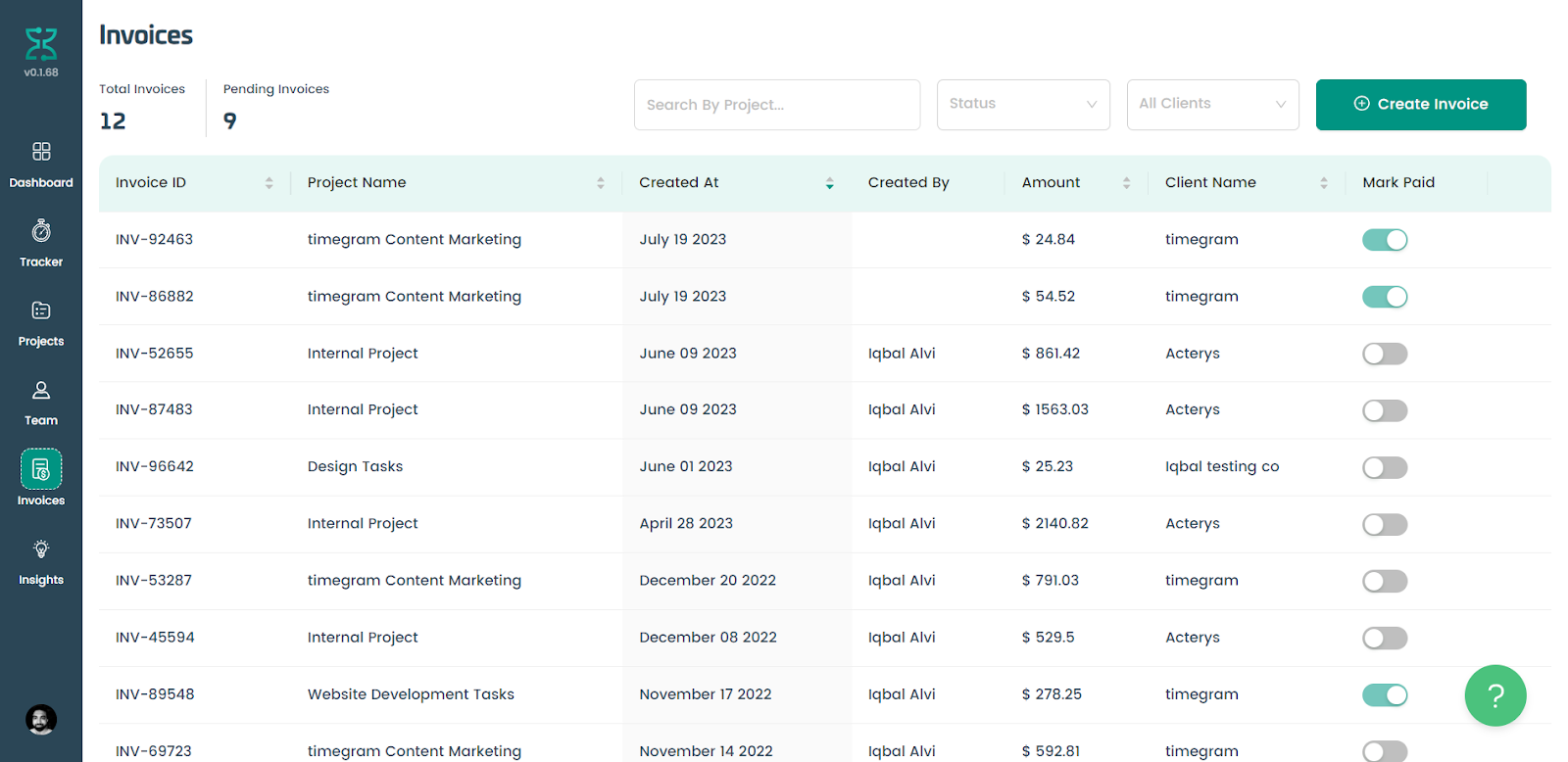Go to Projects via sidebar icon
This screenshot has height=762, width=1568.
[41, 310]
